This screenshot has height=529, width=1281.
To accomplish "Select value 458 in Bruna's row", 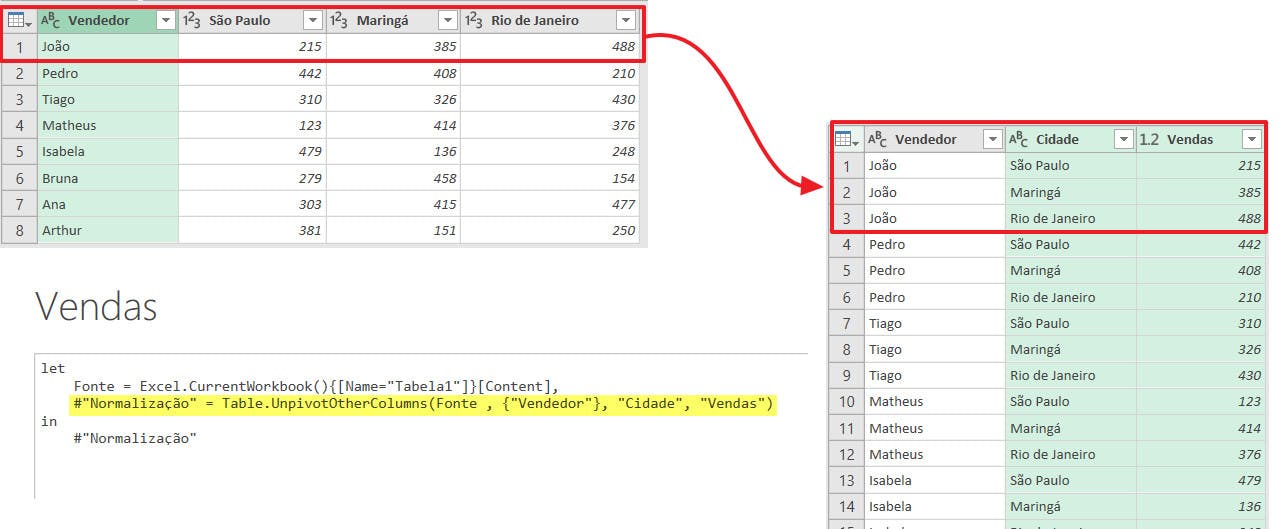I will (393, 178).
